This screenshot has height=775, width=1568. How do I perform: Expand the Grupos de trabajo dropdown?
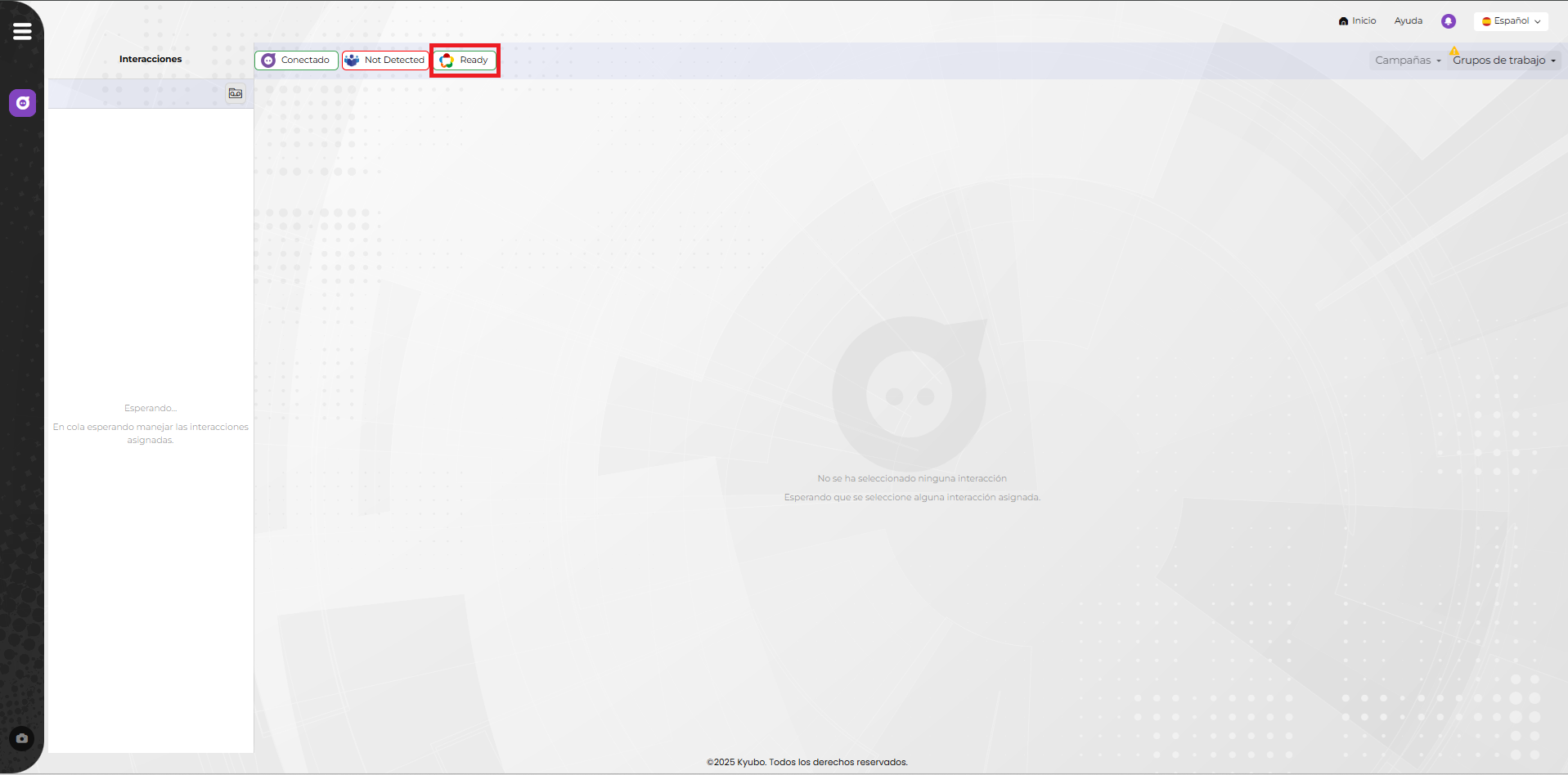pyautogui.click(x=1503, y=60)
